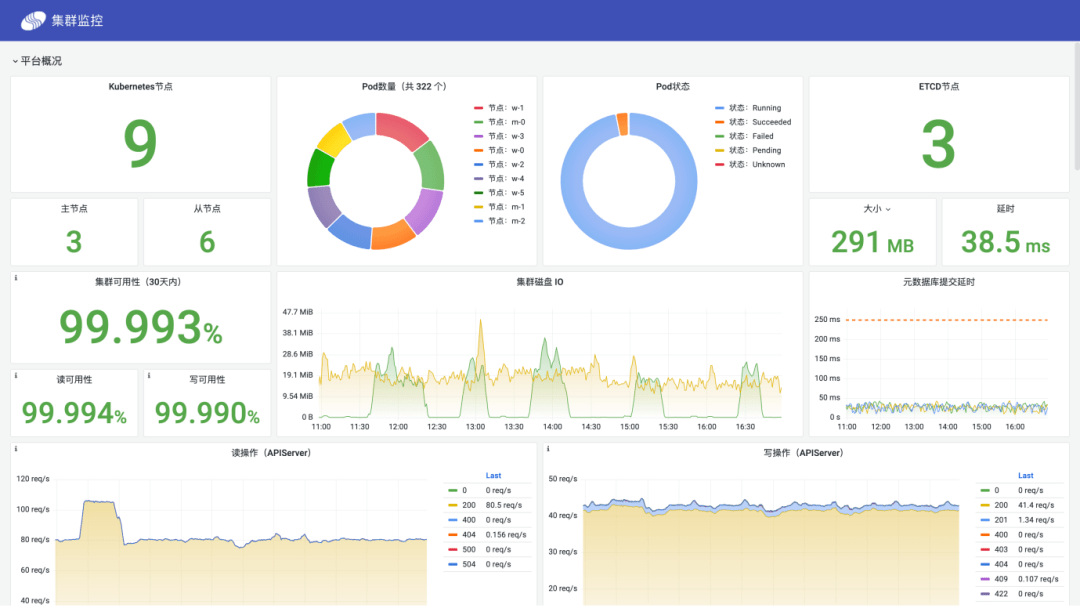Click info icon on 集群可用性 panel

pos(16,278)
